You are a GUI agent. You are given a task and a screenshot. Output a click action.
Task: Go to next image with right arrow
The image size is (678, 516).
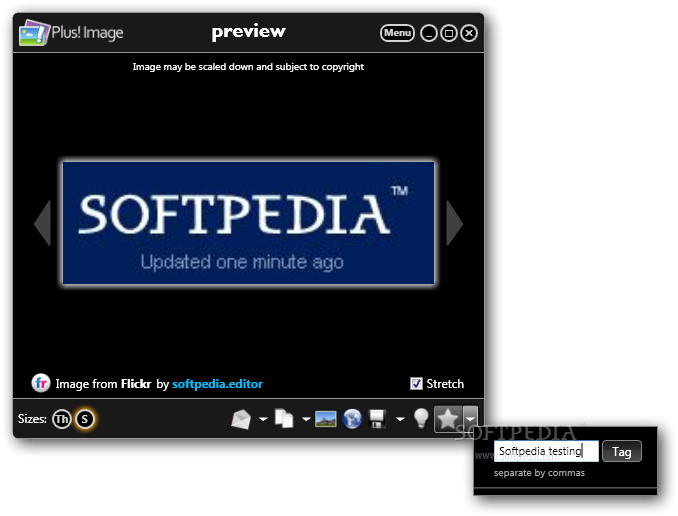point(454,223)
